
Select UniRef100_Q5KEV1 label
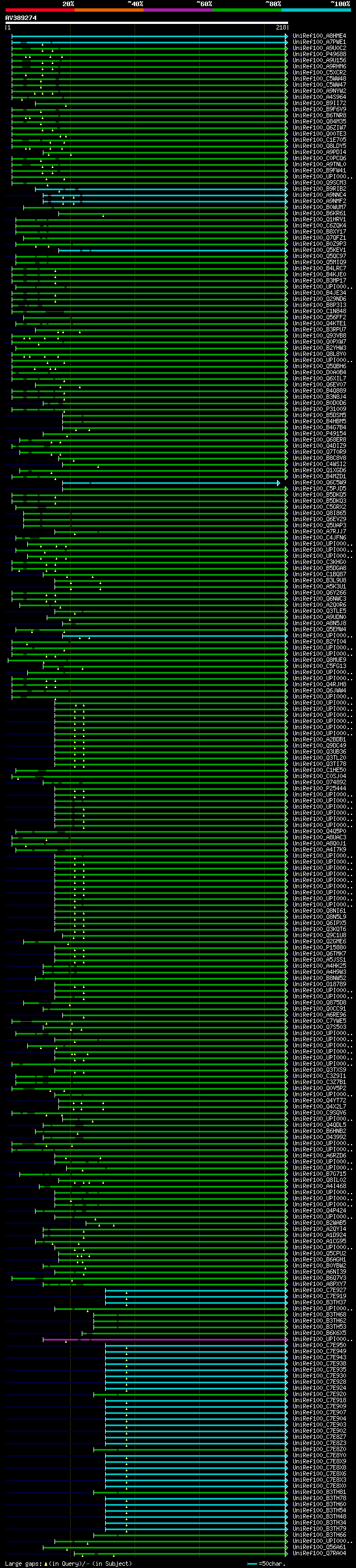[x=319, y=250]
